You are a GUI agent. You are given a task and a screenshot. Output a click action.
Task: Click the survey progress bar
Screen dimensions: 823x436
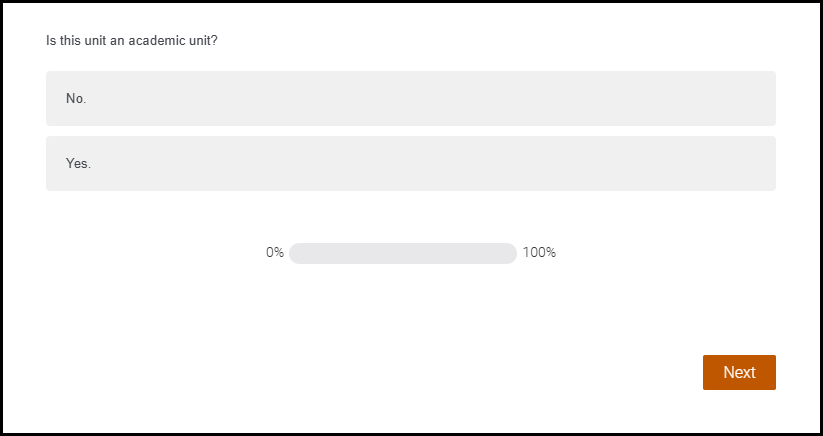[x=403, y=253]
